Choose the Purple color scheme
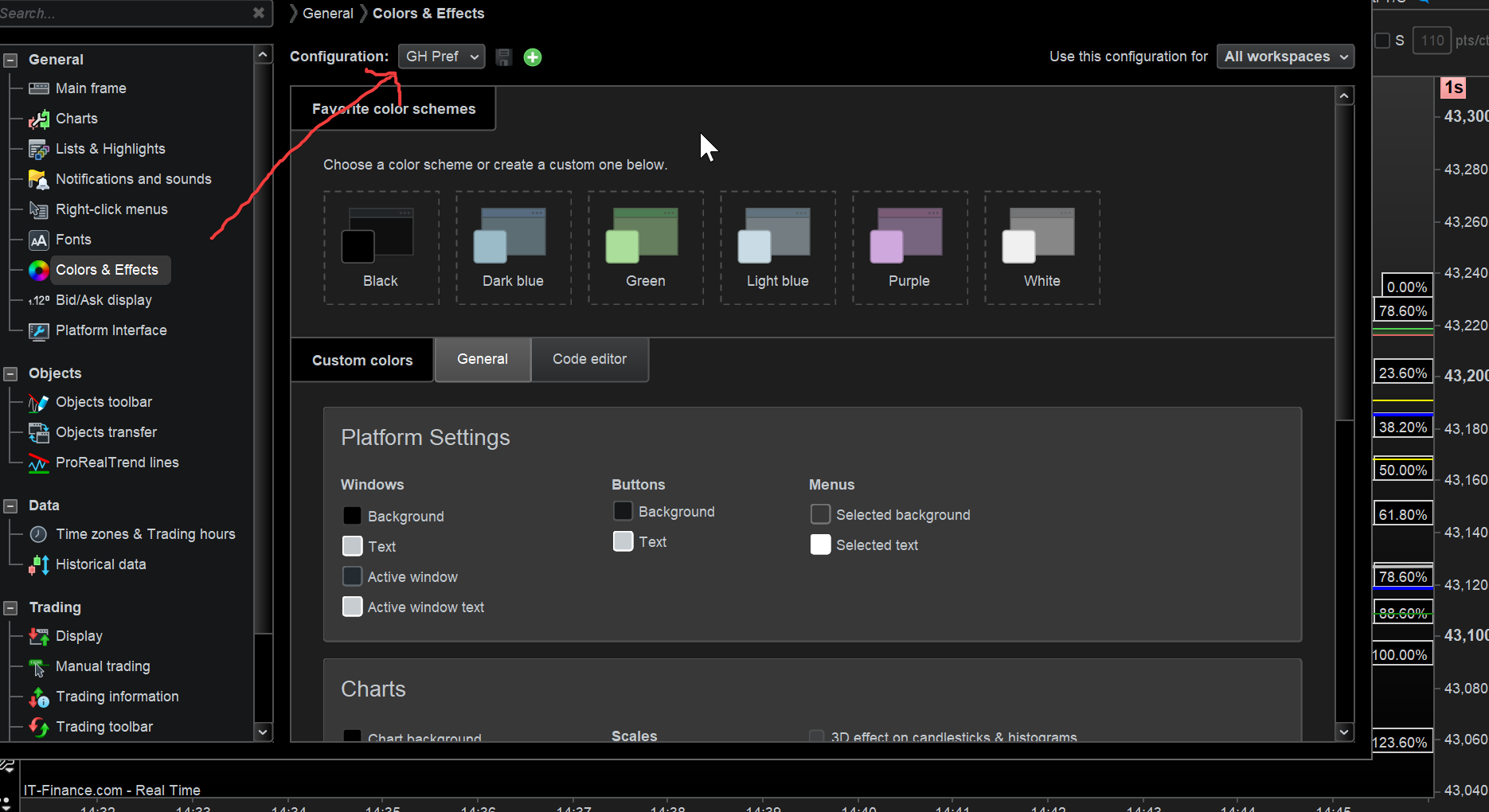This screenshot has height=812, width=1489. click(x=910, y=248)
